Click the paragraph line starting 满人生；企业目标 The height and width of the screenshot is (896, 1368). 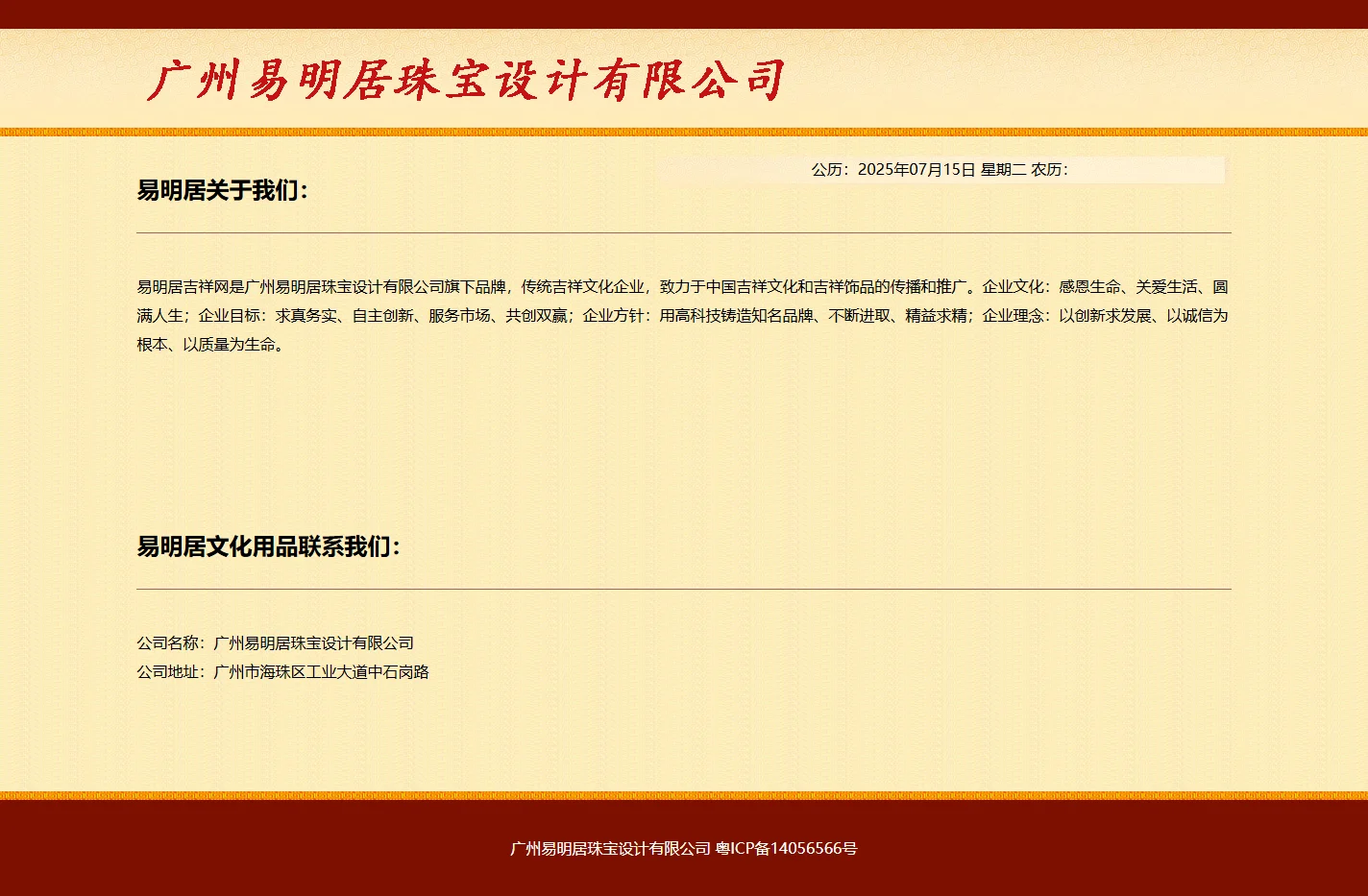682,315
